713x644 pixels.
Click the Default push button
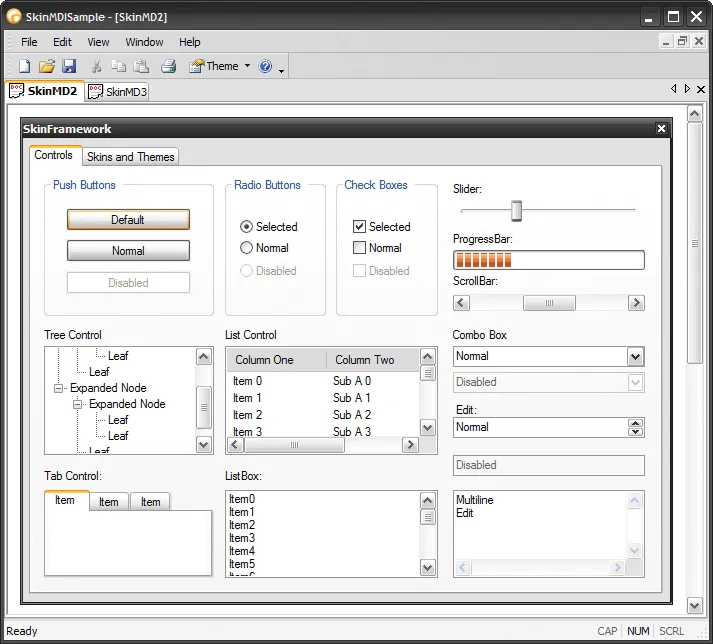128,220
